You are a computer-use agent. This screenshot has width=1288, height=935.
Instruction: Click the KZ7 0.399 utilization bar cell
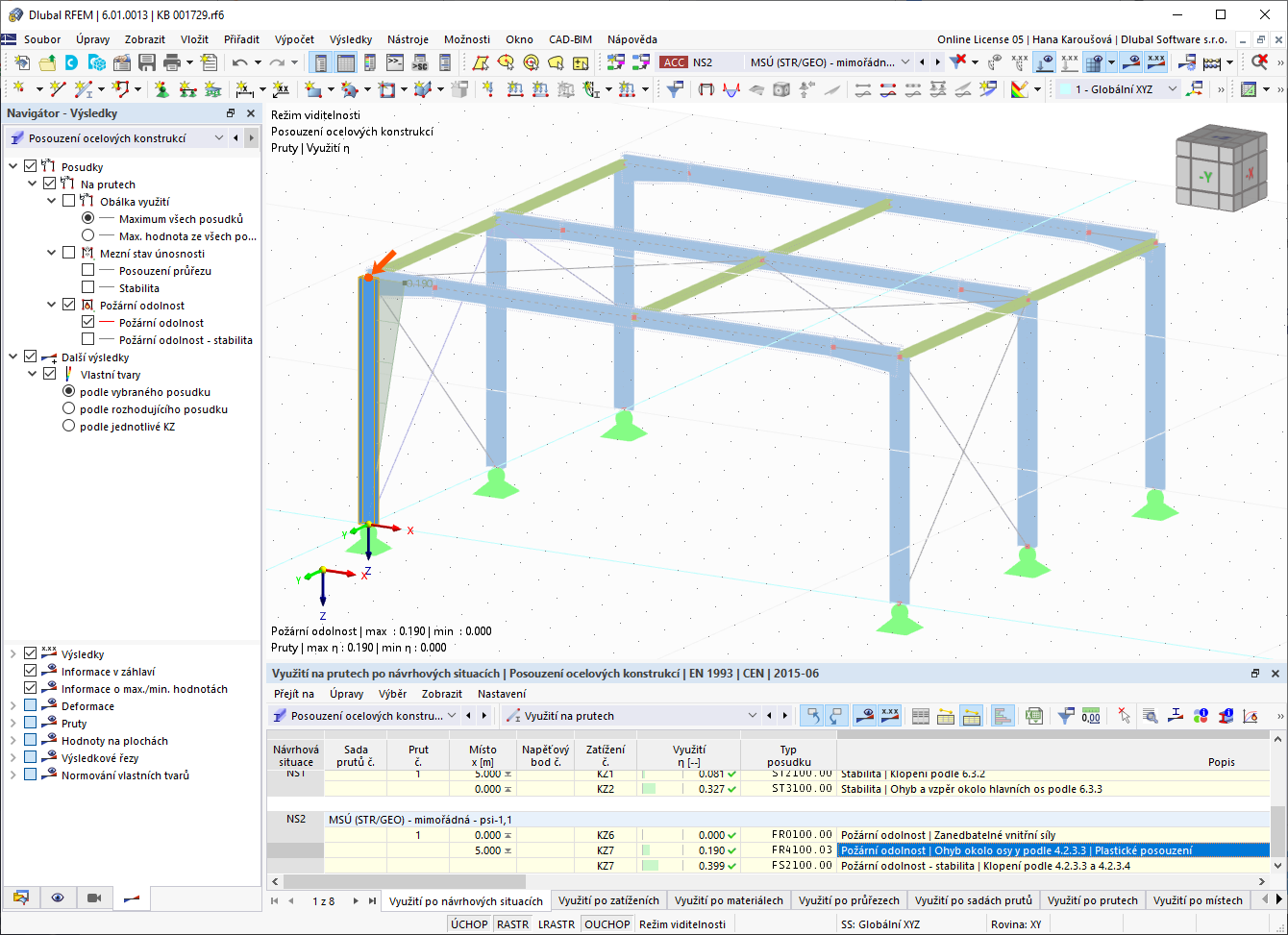689,866
